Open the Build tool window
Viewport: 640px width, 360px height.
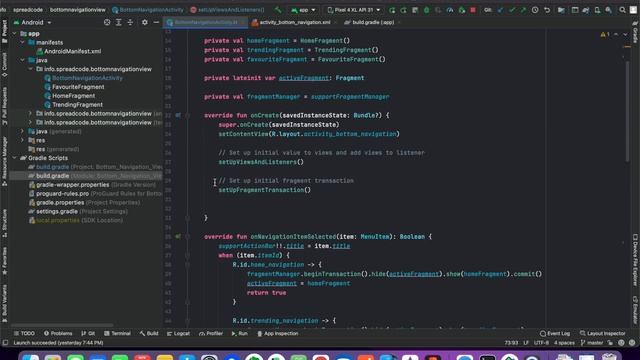pyautogui.click(x=149, y=333)
